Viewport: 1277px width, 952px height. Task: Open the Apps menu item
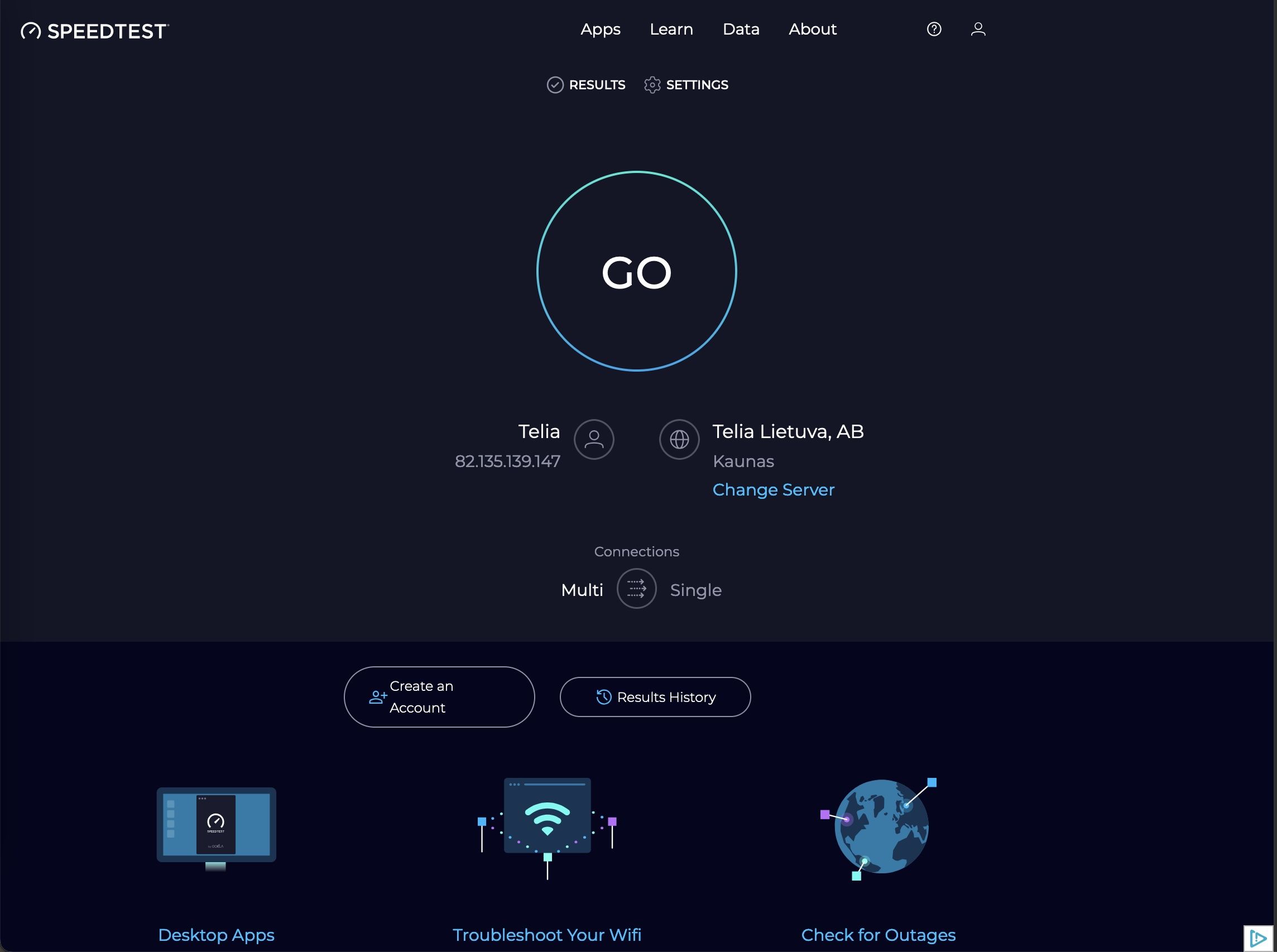600,29
